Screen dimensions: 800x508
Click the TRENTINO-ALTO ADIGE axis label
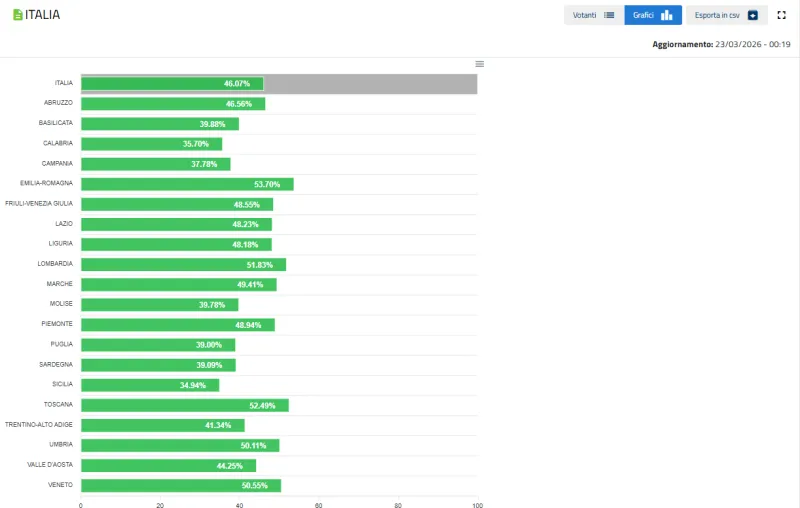pos(39,425)
